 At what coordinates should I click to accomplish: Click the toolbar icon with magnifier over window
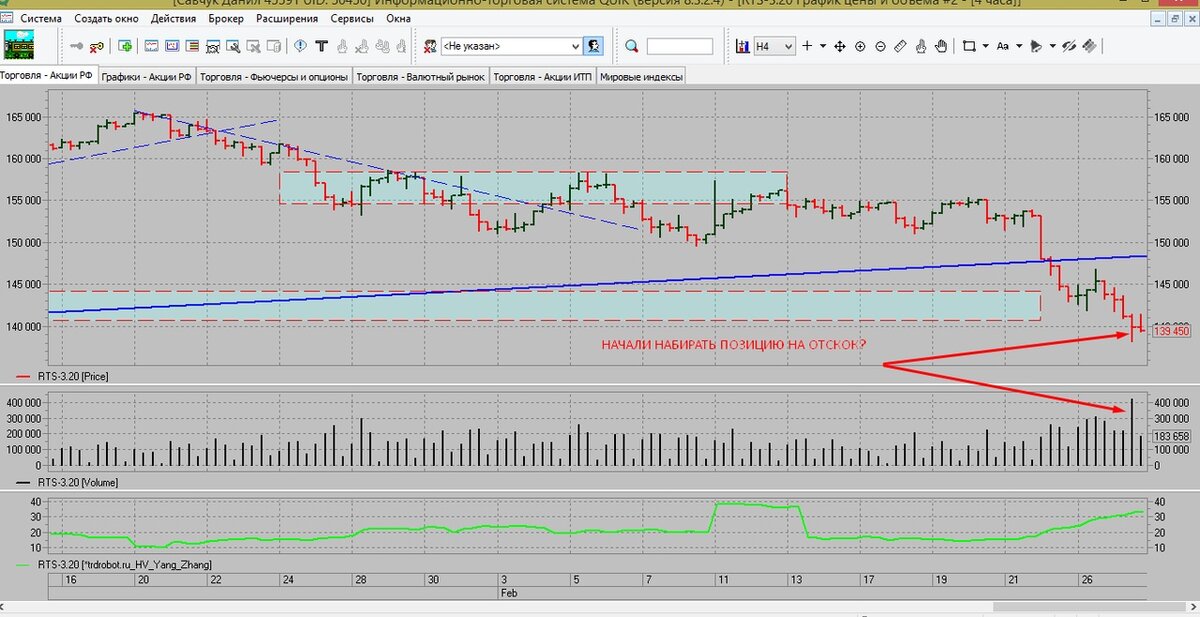click(x=232, y=46)
